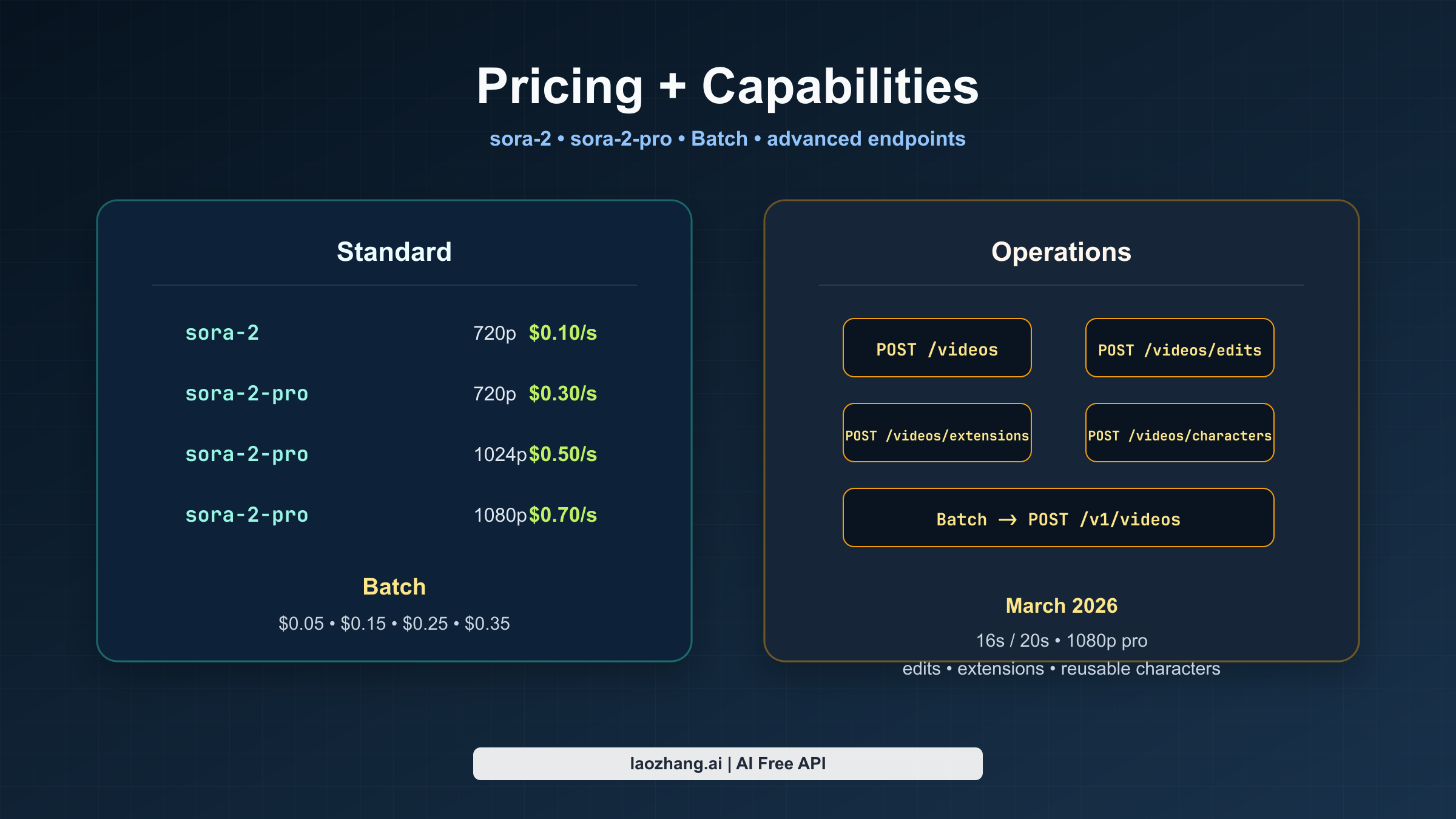Click the March 2026 label

(1061, 605)
